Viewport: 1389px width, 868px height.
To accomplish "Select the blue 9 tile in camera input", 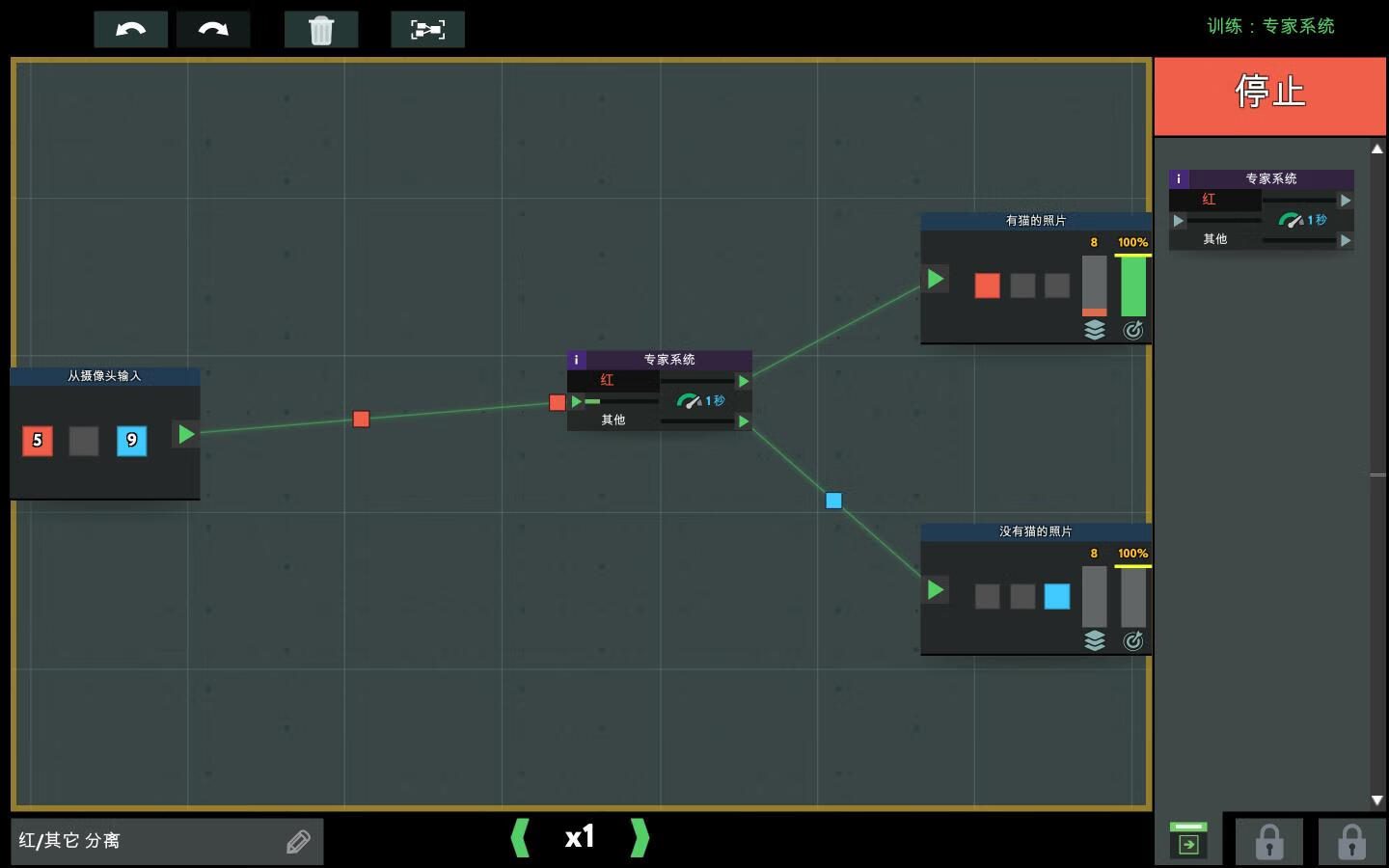I will (132, 441).
